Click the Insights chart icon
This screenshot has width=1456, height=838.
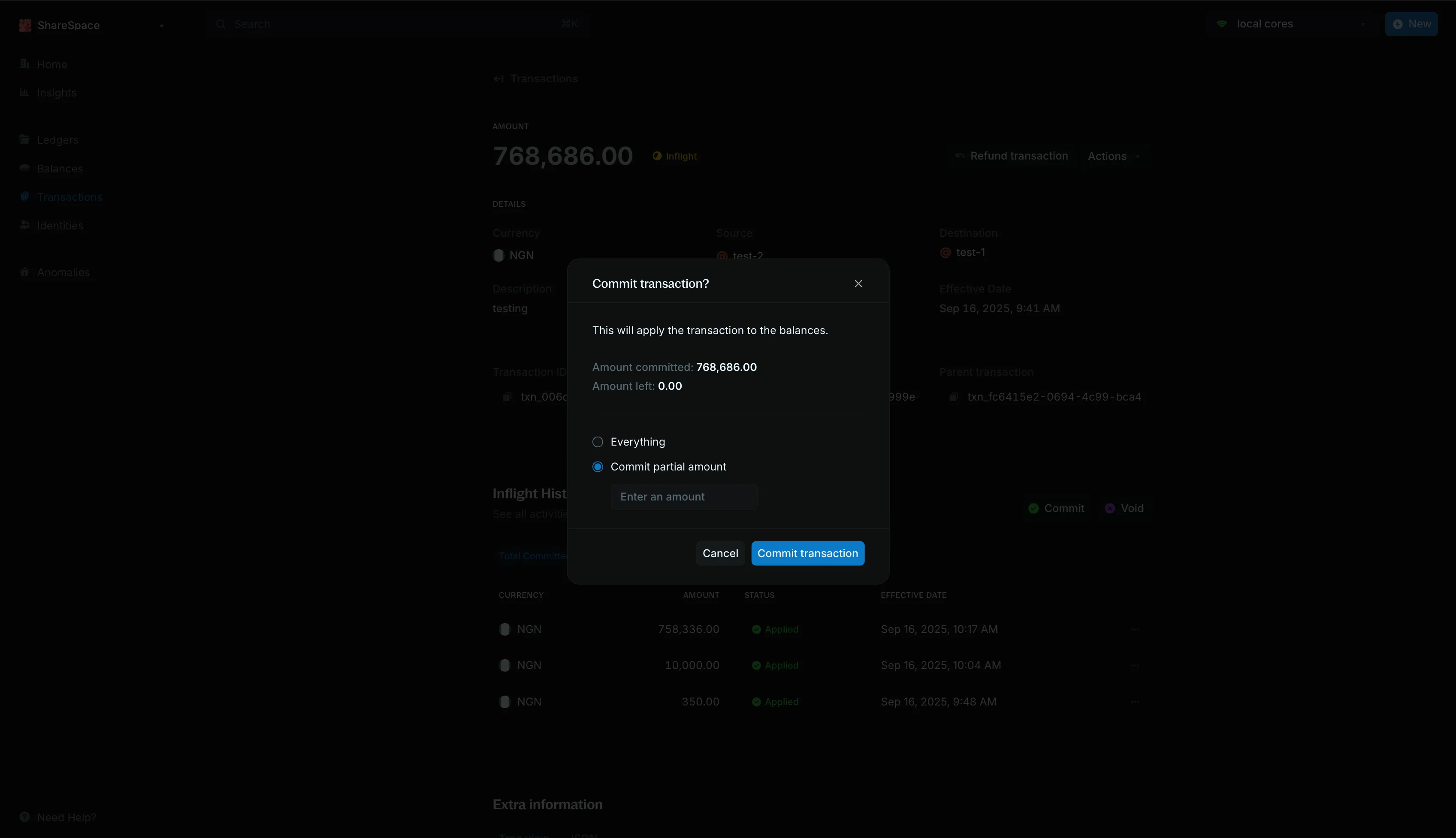pyautogui.click(x=24, y=92)
